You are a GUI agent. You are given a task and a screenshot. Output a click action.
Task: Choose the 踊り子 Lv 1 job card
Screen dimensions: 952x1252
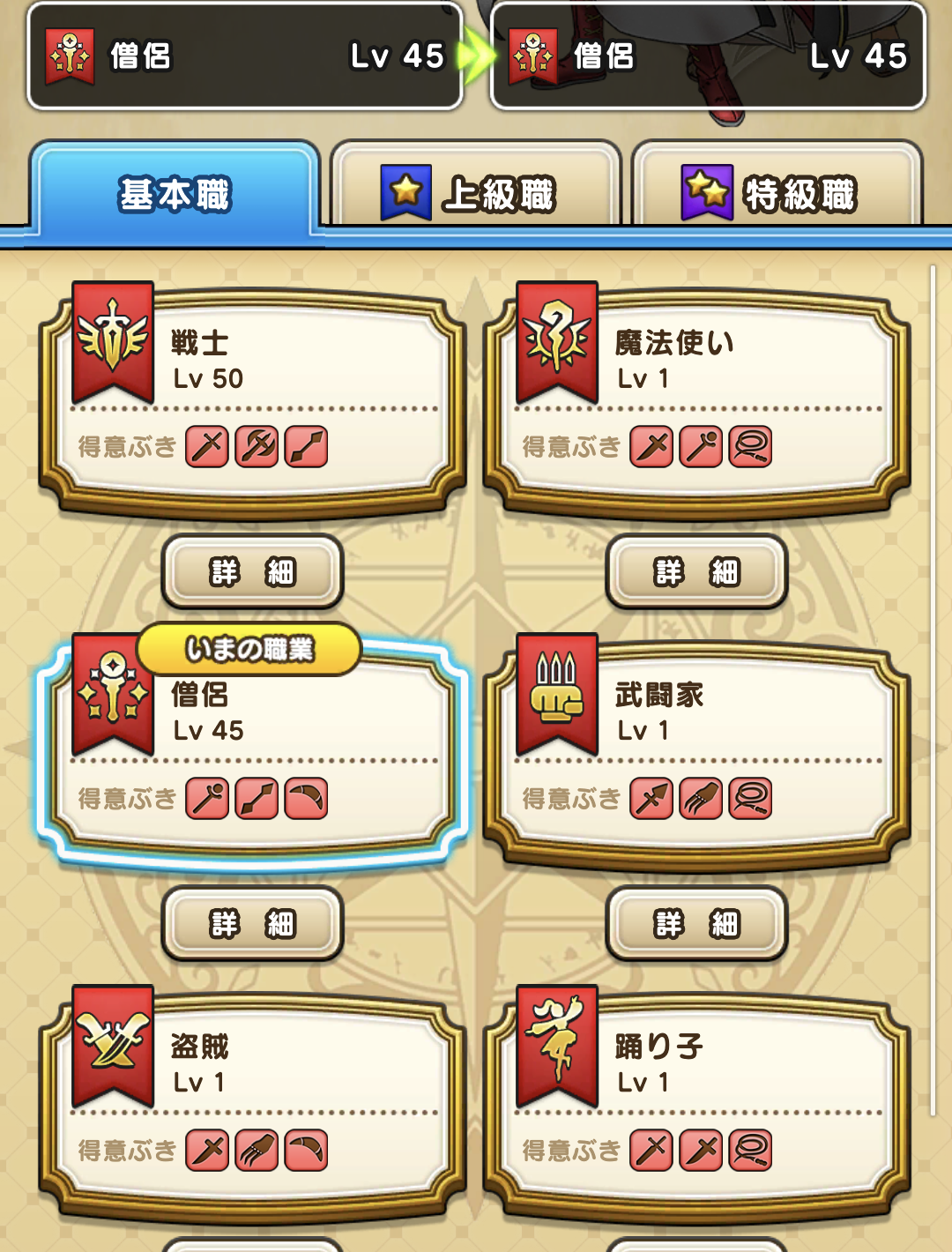697,1104
